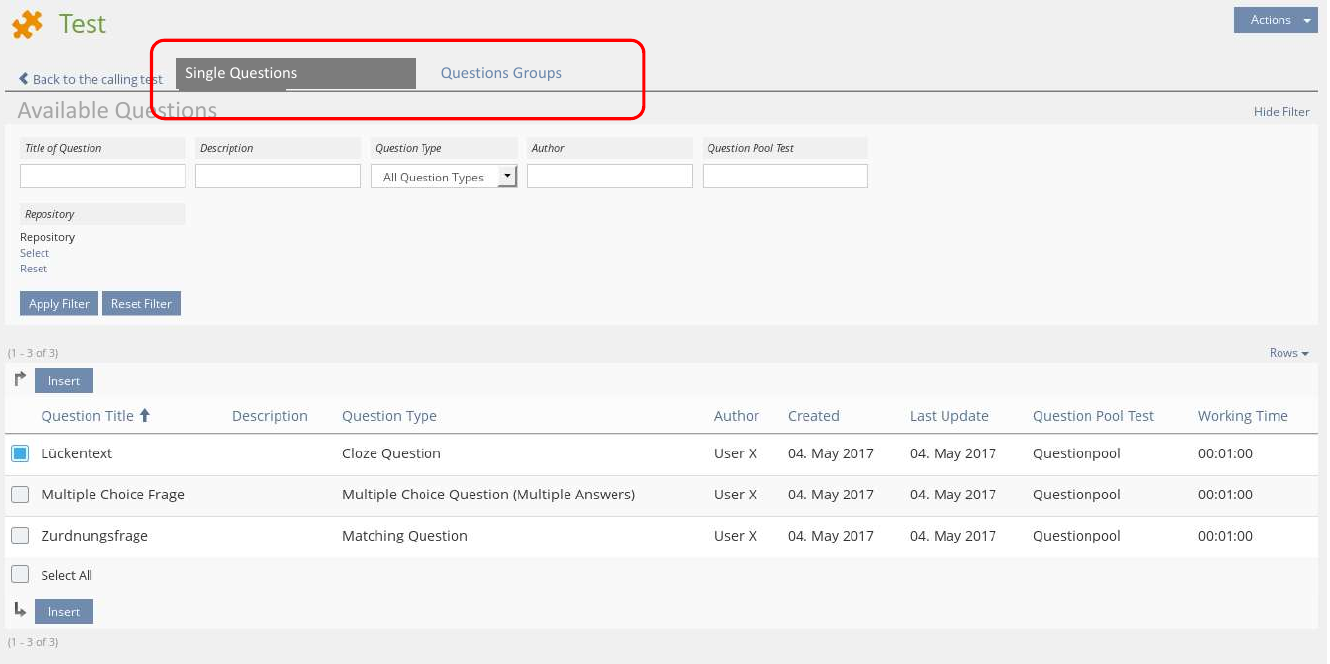Focus the Title of Question input field

click(x=103, y=176)
